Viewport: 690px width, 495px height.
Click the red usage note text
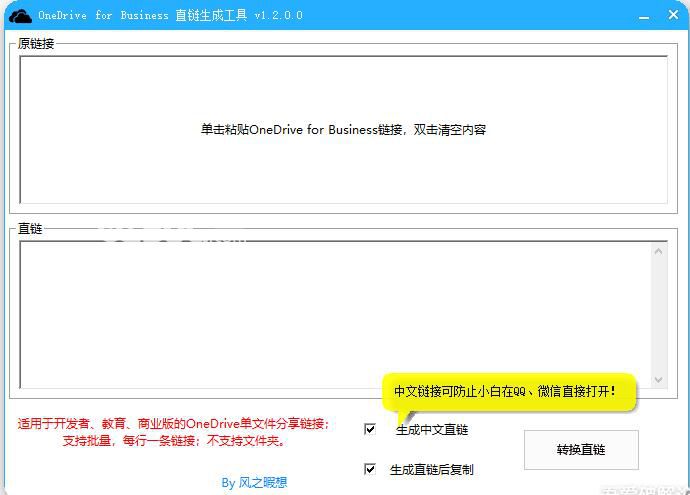tap(174, 432)
